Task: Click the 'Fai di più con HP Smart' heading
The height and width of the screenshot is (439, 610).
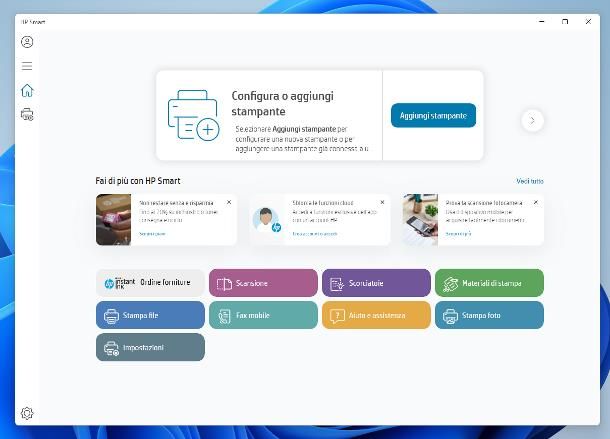Action: point(138,181)
